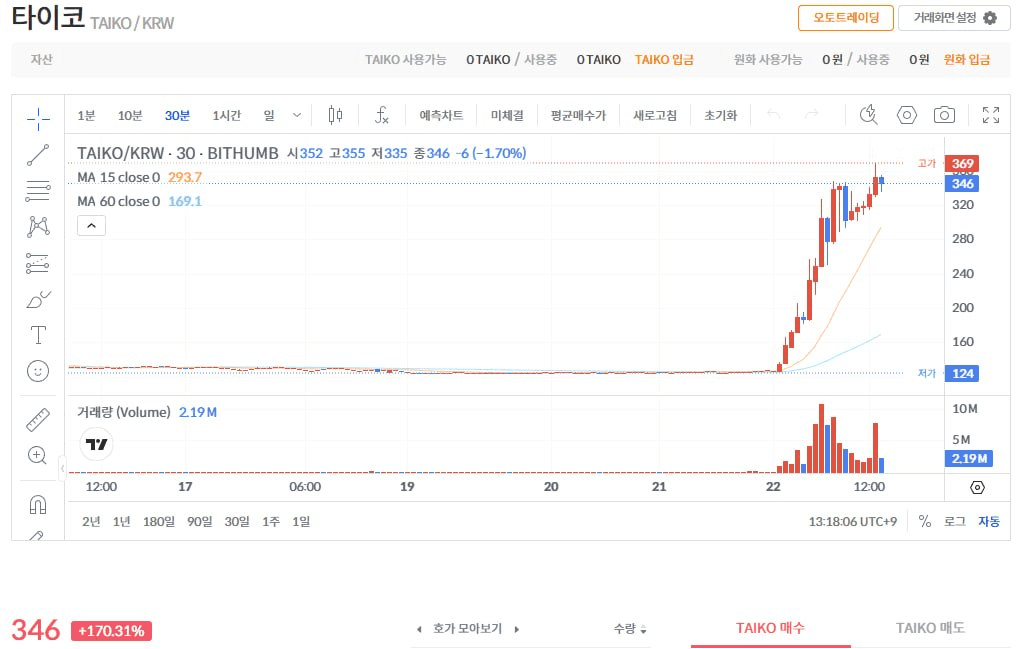Click the TradingView logo
The width and height of the screenshot is (1017, 649).
click(97, 444)
